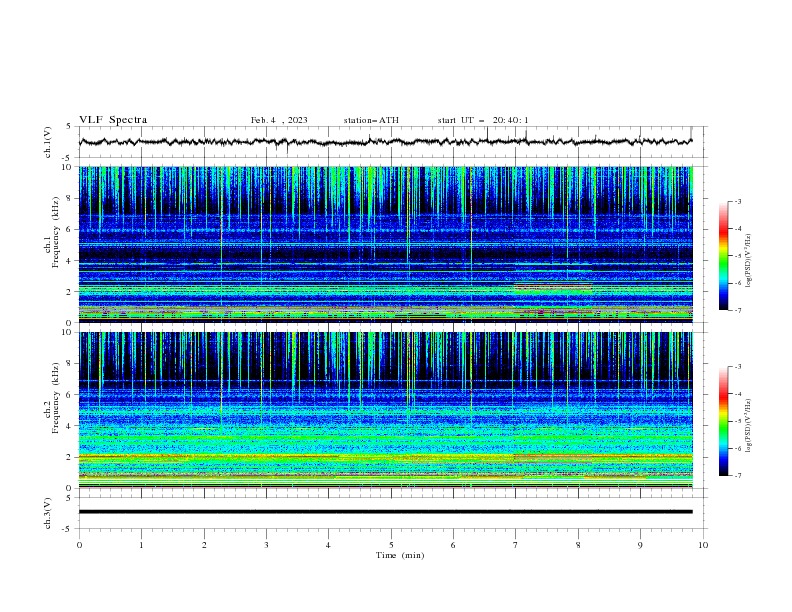792x612 pixels.
Task: Click the time axis tick label "9"
Action: [640, 545]
